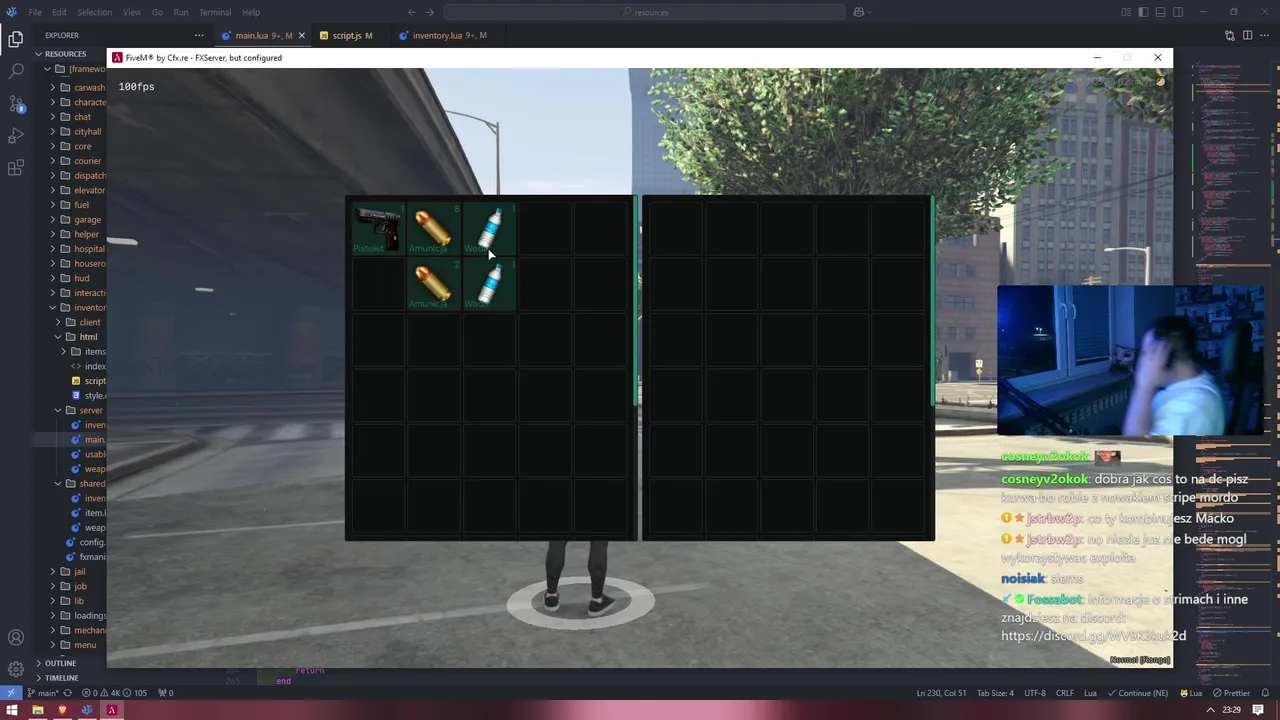Change the Tab Size: 4 setting
Image resolution: width=1280 pixels, height=720 pixels.
click(x=995, y=693)
